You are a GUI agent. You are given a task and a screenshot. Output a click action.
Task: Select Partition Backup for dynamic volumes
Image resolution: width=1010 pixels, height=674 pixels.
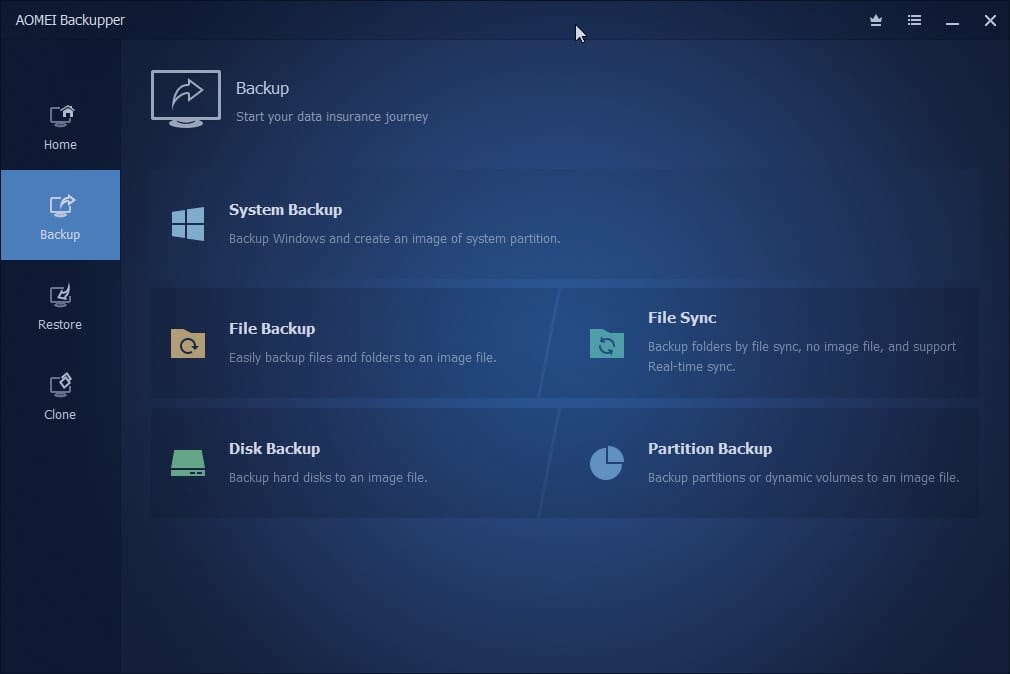710,448
